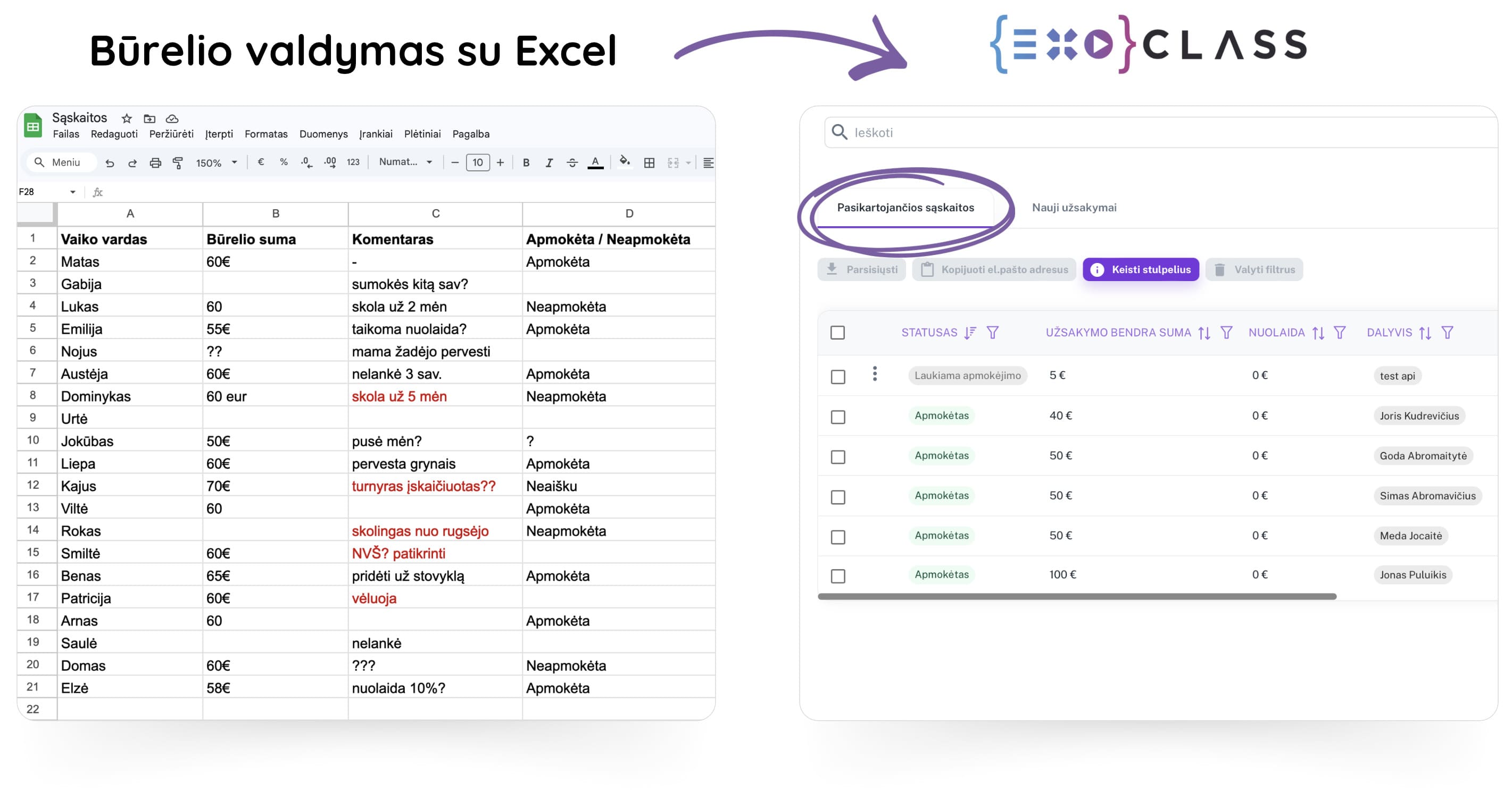Check the Simas Abromavičius row checkbox
Viewport: 1512px width, 790px height.
(837, 498)
